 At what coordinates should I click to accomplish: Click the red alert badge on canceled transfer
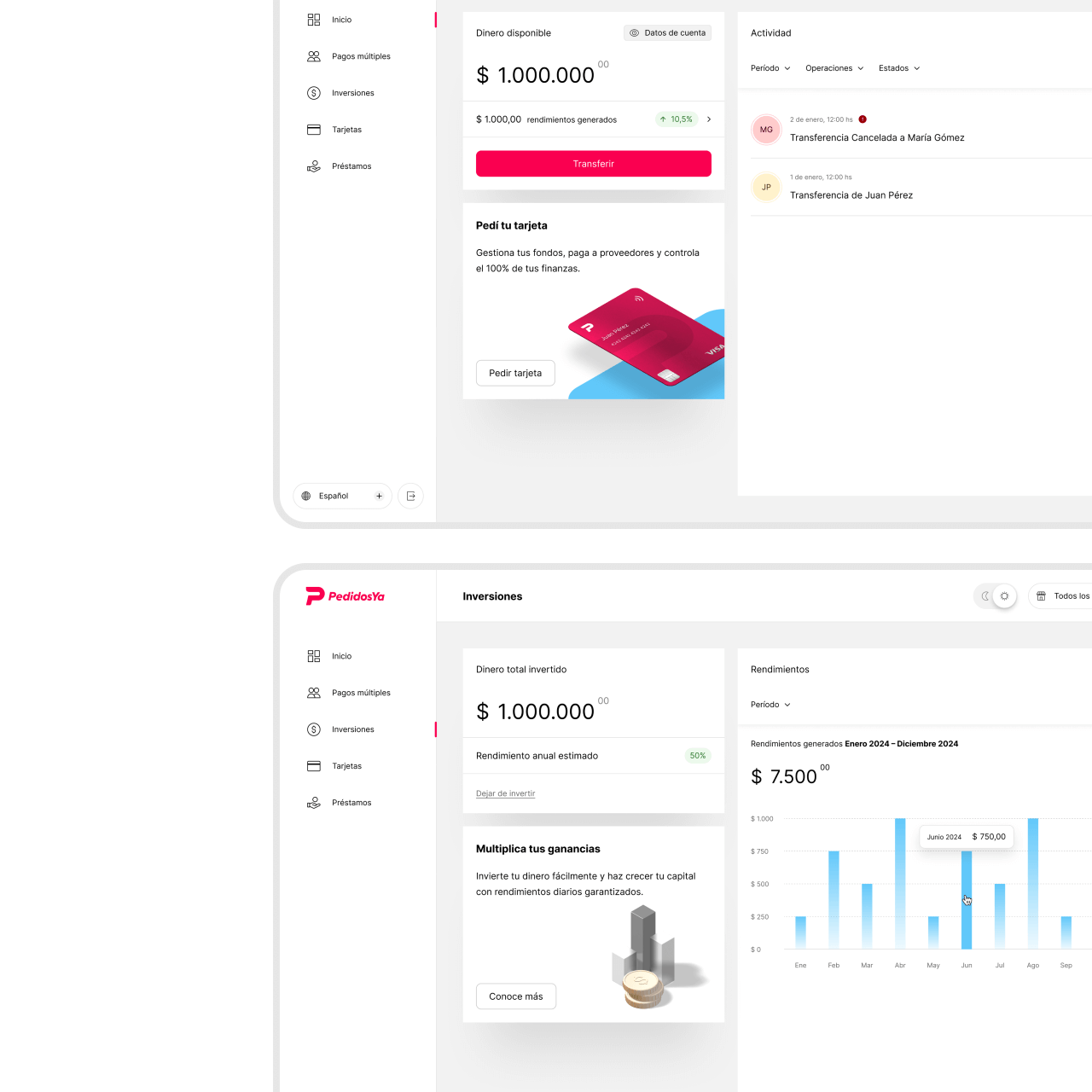[863, 119]
